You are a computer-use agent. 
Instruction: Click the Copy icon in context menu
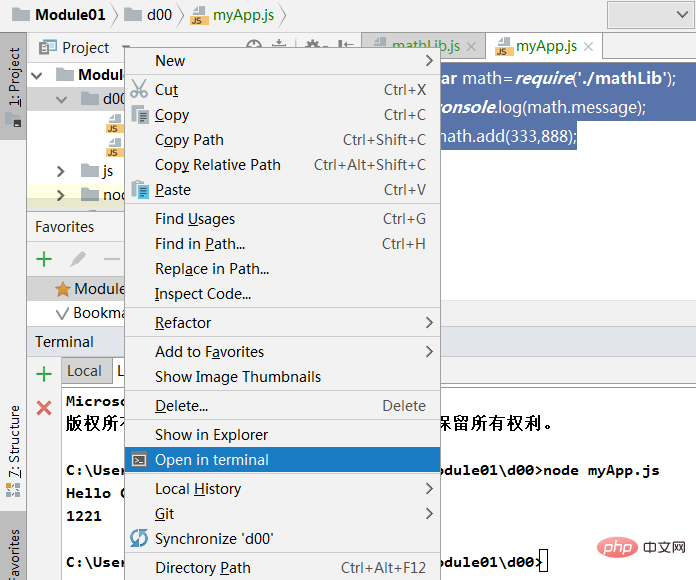point(140,114)
